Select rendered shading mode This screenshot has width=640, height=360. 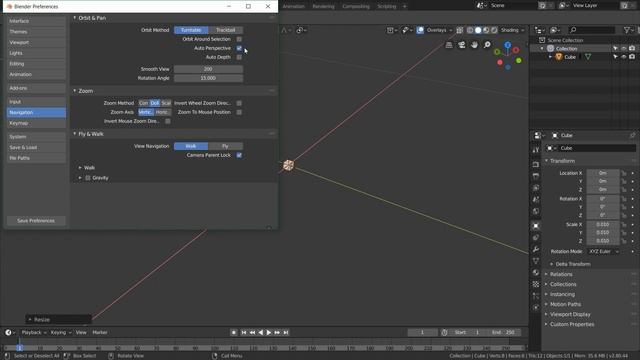coord(494,30)
